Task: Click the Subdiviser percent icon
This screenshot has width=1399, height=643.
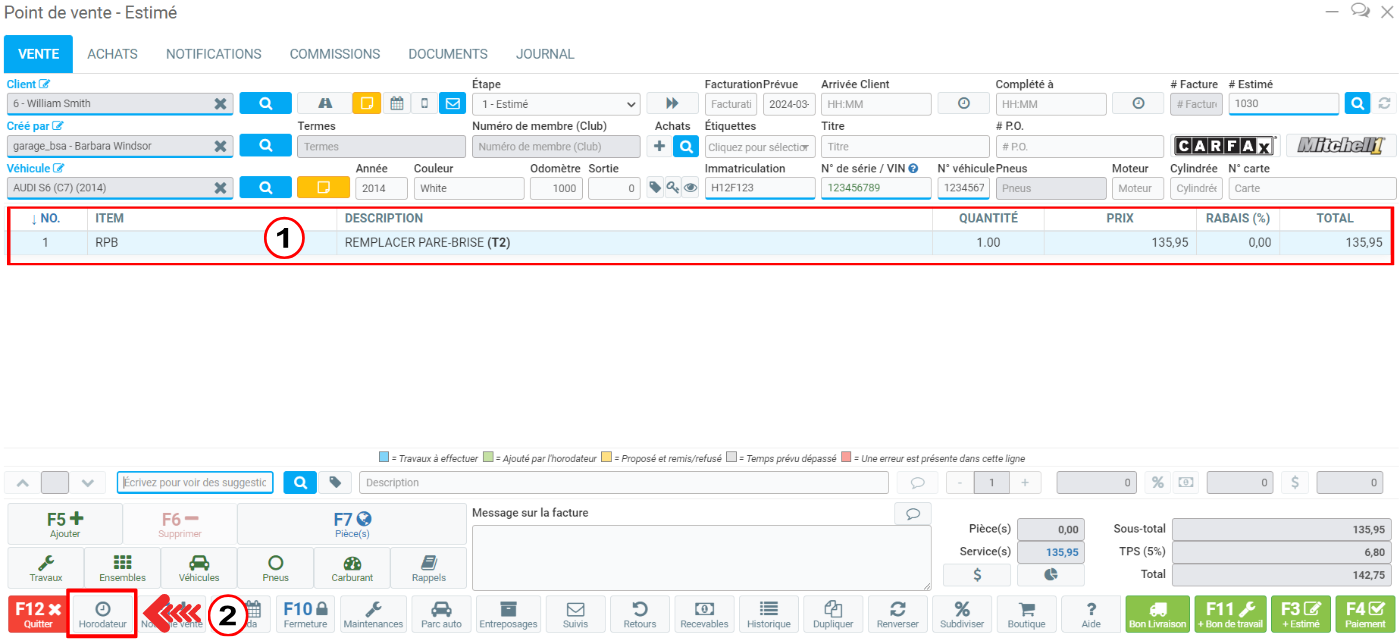Action: [961, 614]
